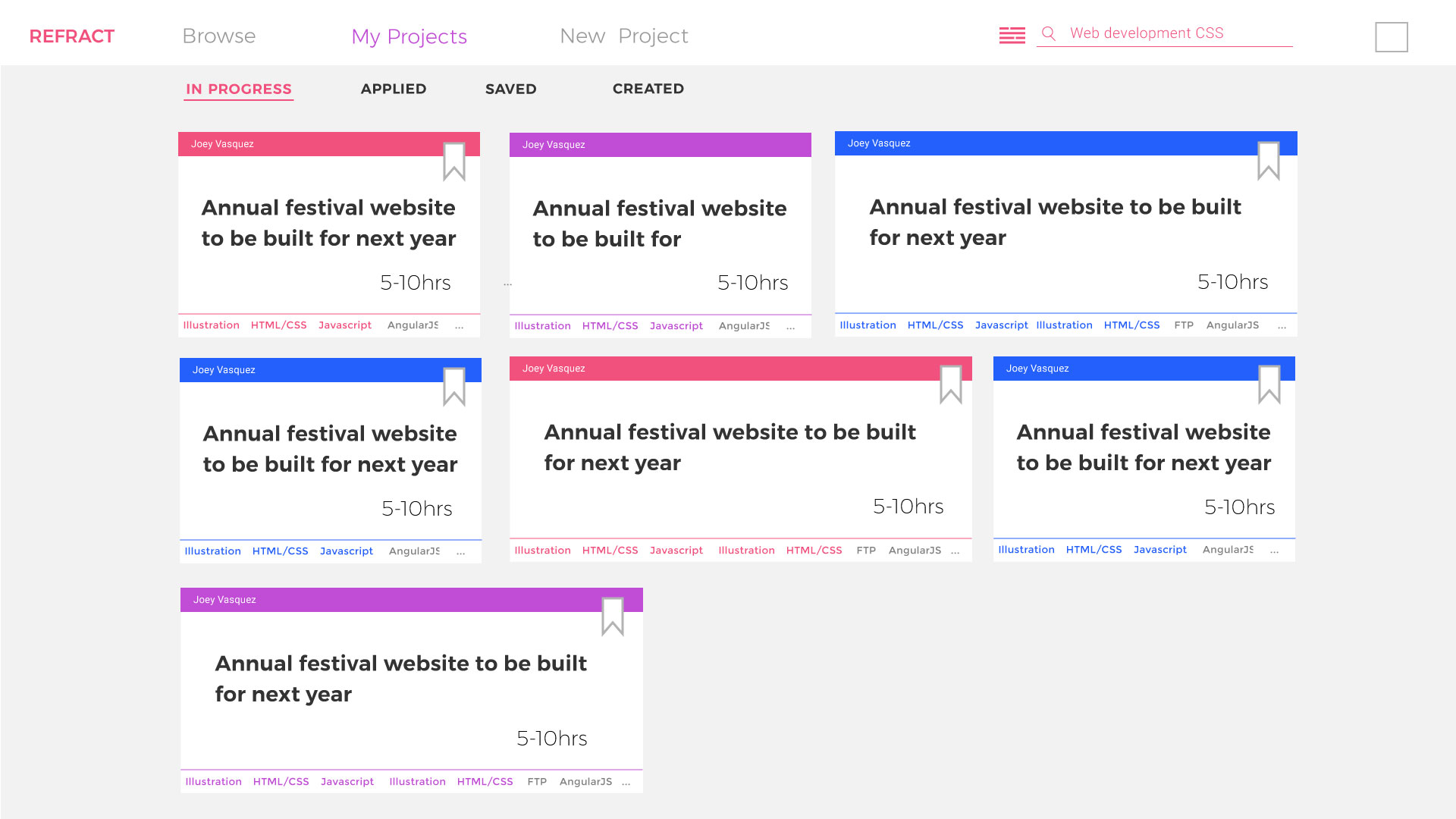Open the Browse navigation item
This screenshot has width=1456, height=819.
coord(218,36)
